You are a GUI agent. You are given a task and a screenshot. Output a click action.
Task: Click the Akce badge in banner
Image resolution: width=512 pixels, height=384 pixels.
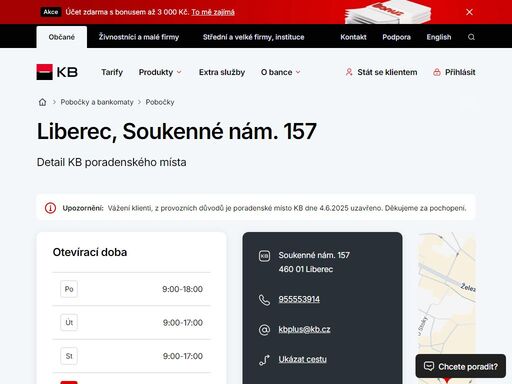point(51,12)
